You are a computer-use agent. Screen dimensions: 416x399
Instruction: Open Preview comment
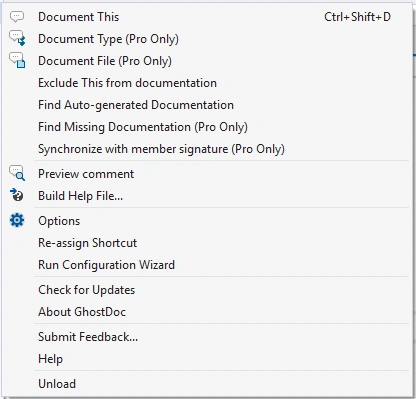[x=207, y=174]
